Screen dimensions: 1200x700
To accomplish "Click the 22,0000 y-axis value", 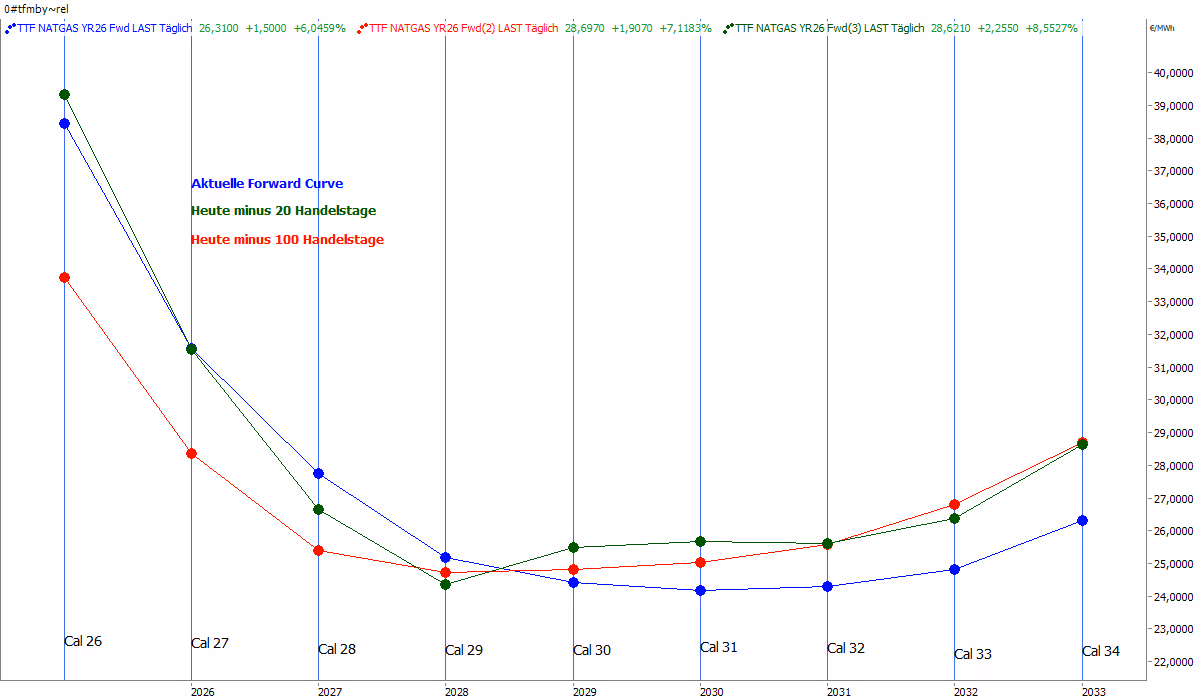I will click(1174, 662).
